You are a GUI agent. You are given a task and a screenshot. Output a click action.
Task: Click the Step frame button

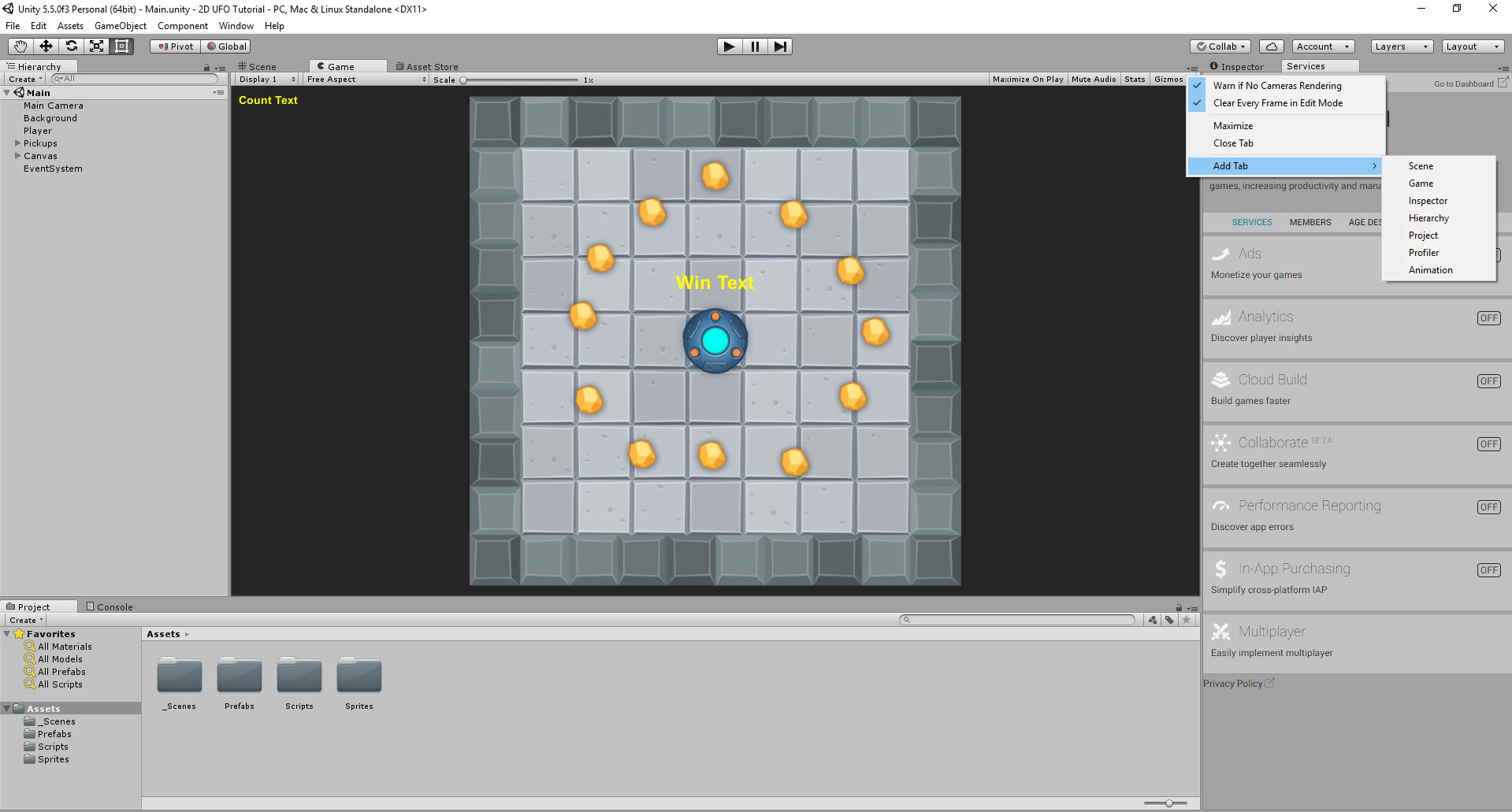[x=780, y=46]
